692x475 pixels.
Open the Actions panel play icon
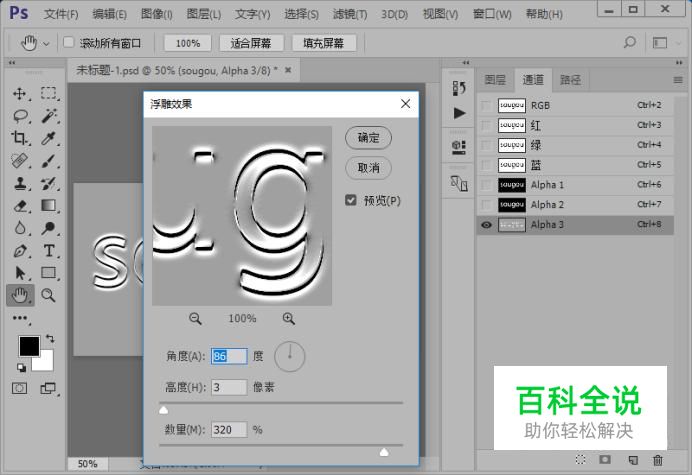459,113
